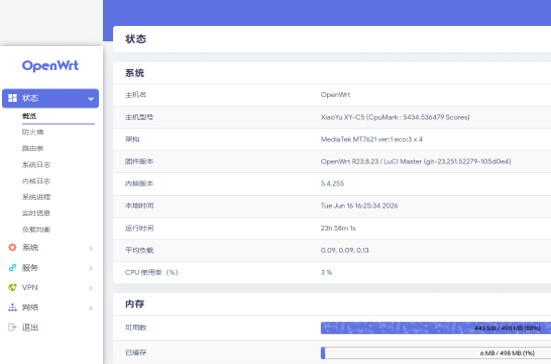This screenshot has width=551, height=364.
Task: Click the 可用数 available memory progress bar
Action: tap(436, 328)
